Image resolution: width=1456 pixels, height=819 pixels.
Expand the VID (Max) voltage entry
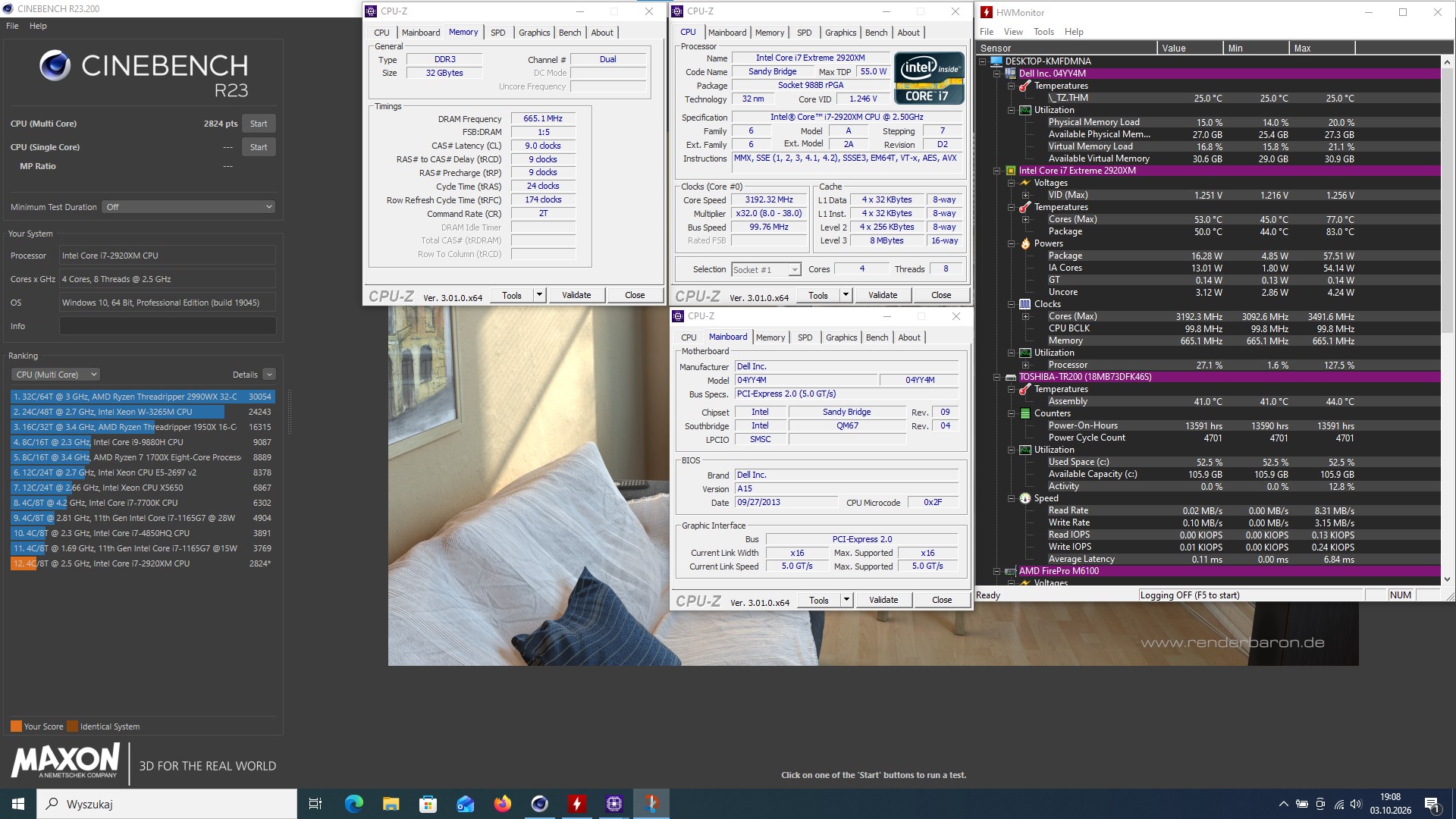[1025, 195]
